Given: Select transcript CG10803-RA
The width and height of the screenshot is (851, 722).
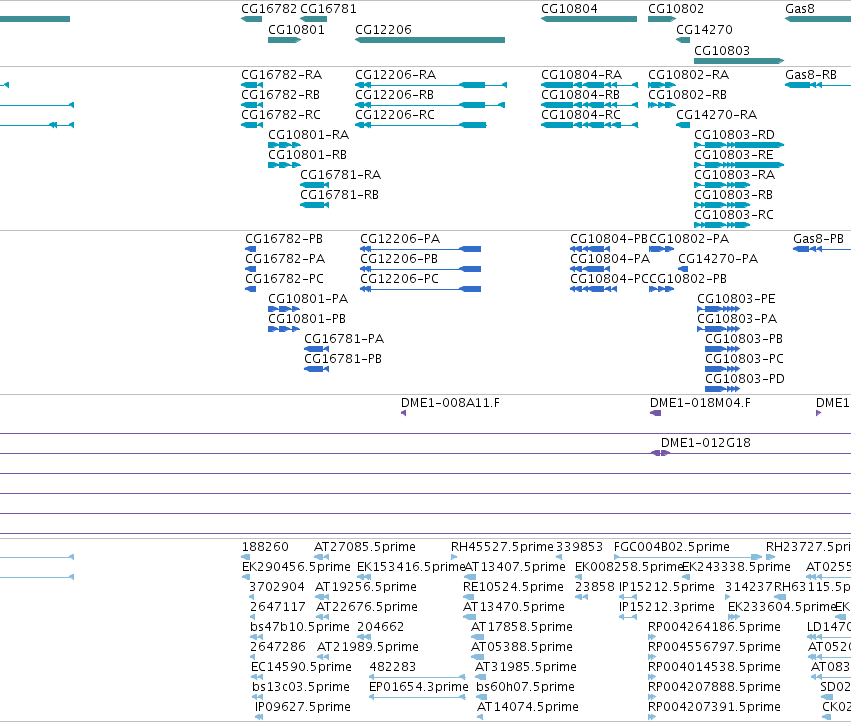Looking at the screenshot, I should [x=734, y=175].
